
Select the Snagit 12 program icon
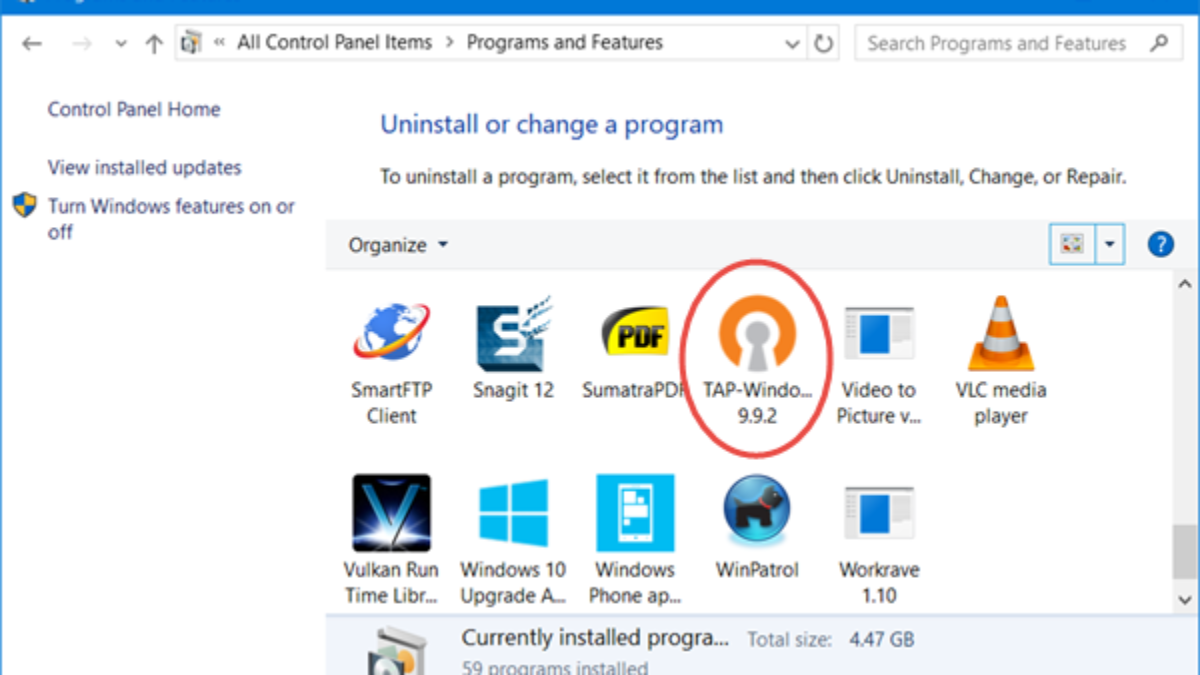pyautogui.click(x=513, y=335)
